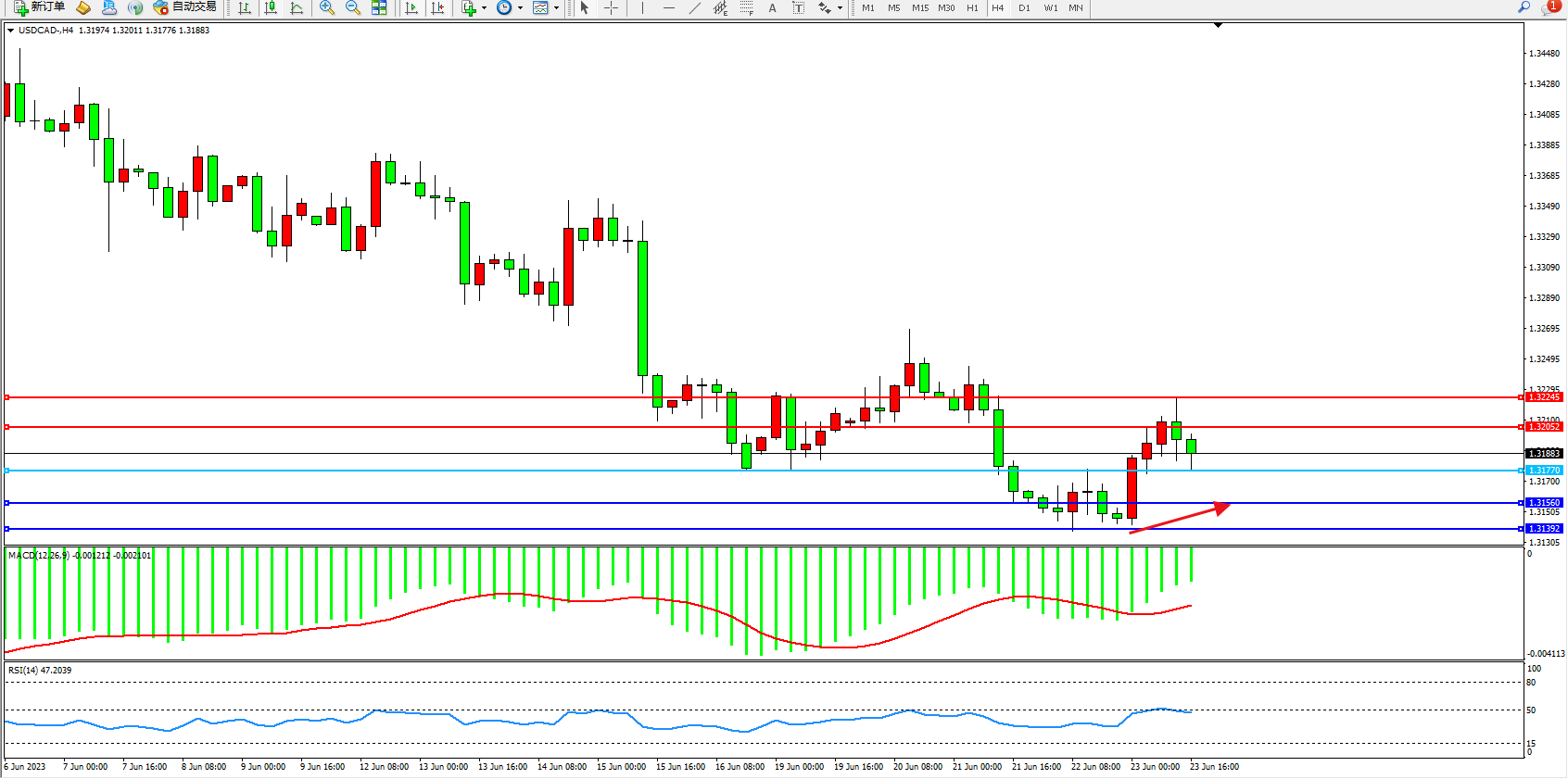Screen dimensions: 1568x779
Task: Zoom in on the chart
Action: [327, 7]
